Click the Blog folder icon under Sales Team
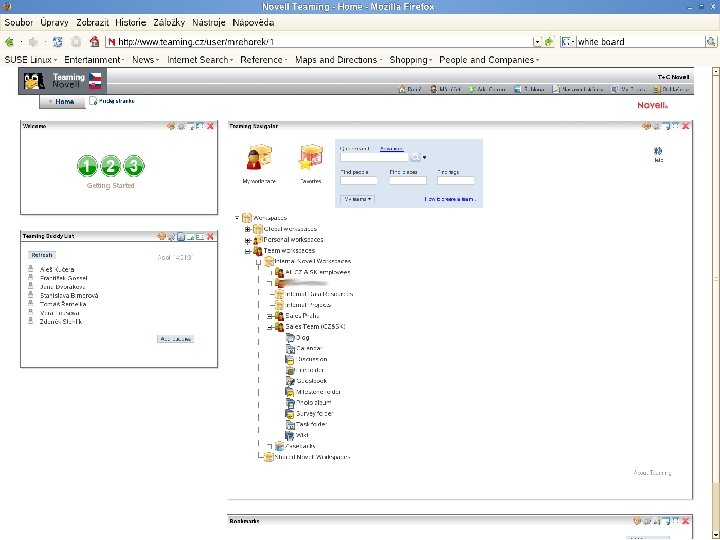The image size is (720, 540). [290, 338]
